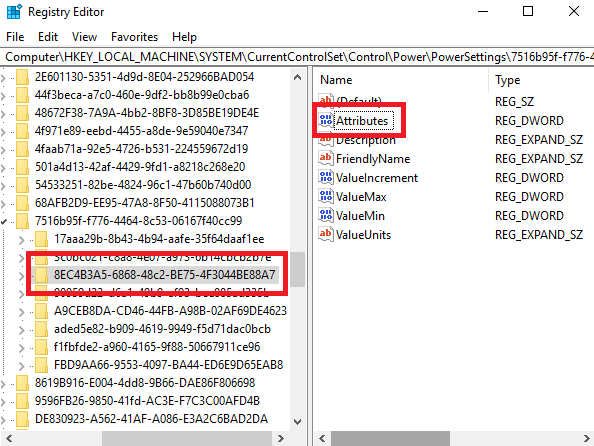
Task: Select the folder icon of 8EC4B3A5-6868-48c2-BE75-4F3044BE88A7
Action: click(x=41, y=274)
